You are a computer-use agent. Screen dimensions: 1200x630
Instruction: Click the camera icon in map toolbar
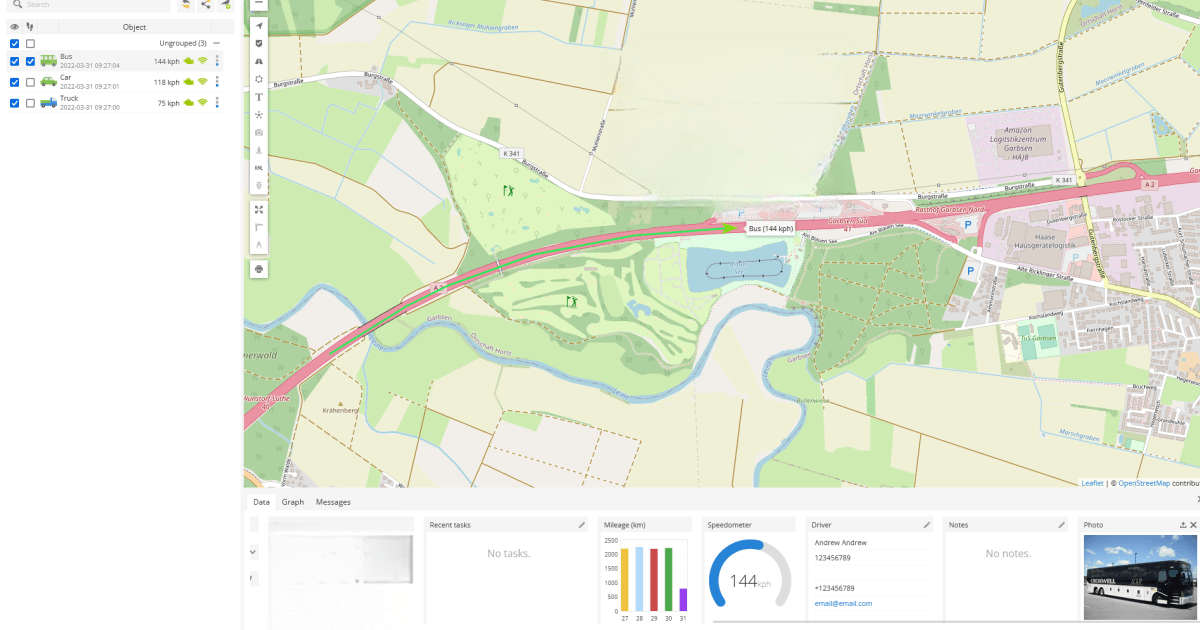tap(259, 132)
